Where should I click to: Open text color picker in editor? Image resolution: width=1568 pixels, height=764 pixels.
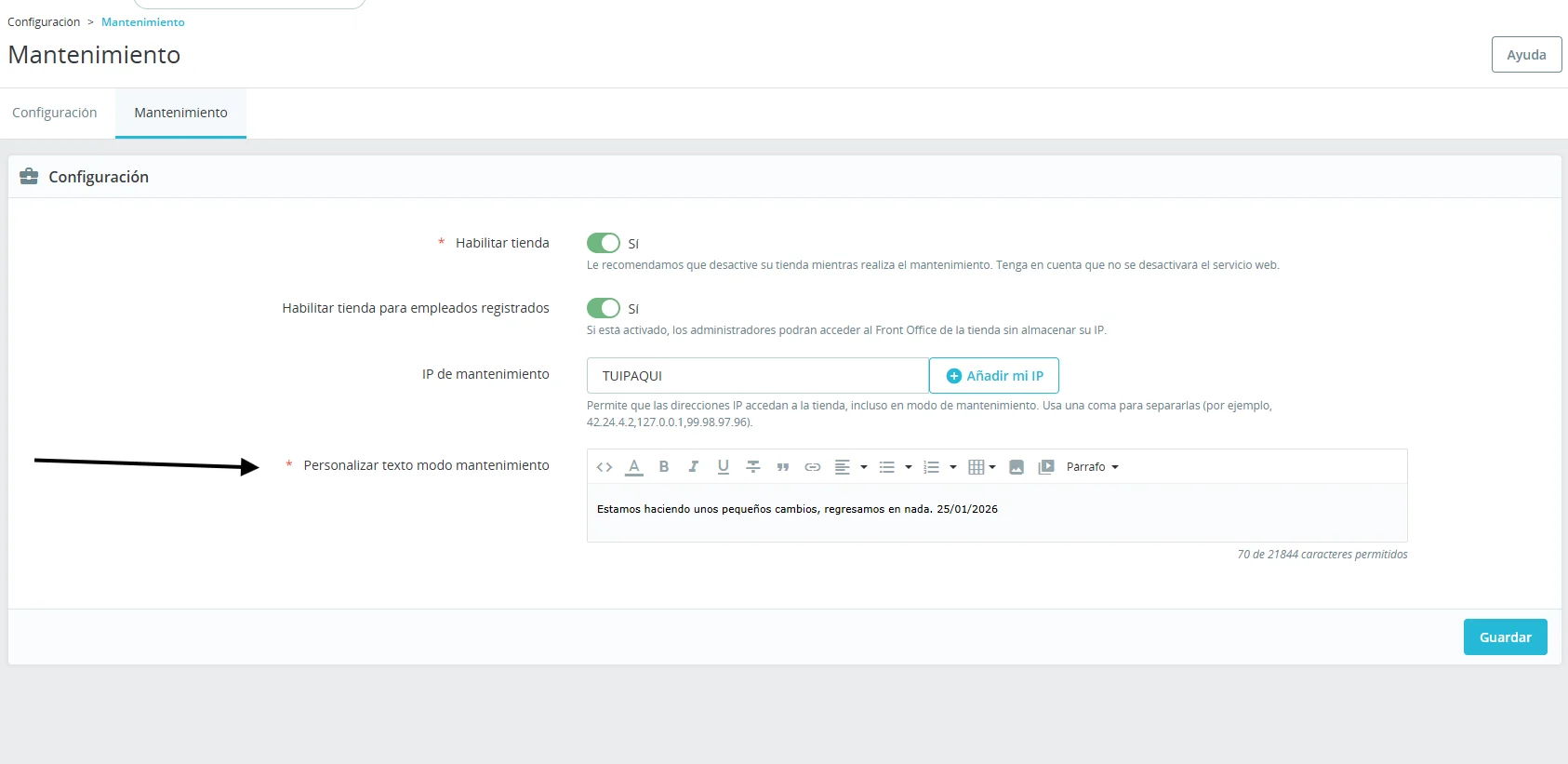[x=634, y=467]
